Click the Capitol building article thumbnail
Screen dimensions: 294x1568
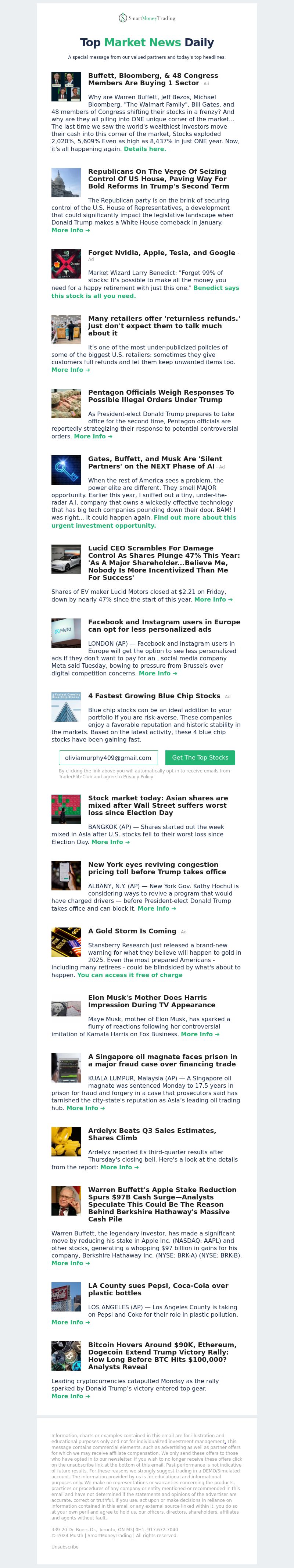pos(66,183)
